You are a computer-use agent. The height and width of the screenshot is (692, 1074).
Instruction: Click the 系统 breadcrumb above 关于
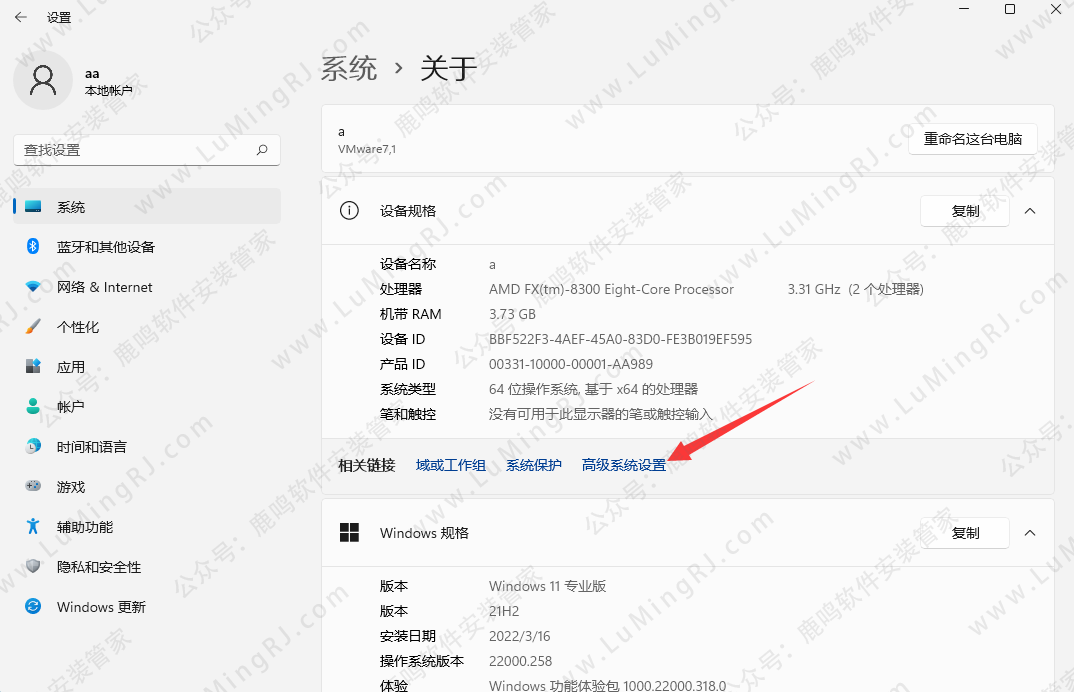click(349, 68)
